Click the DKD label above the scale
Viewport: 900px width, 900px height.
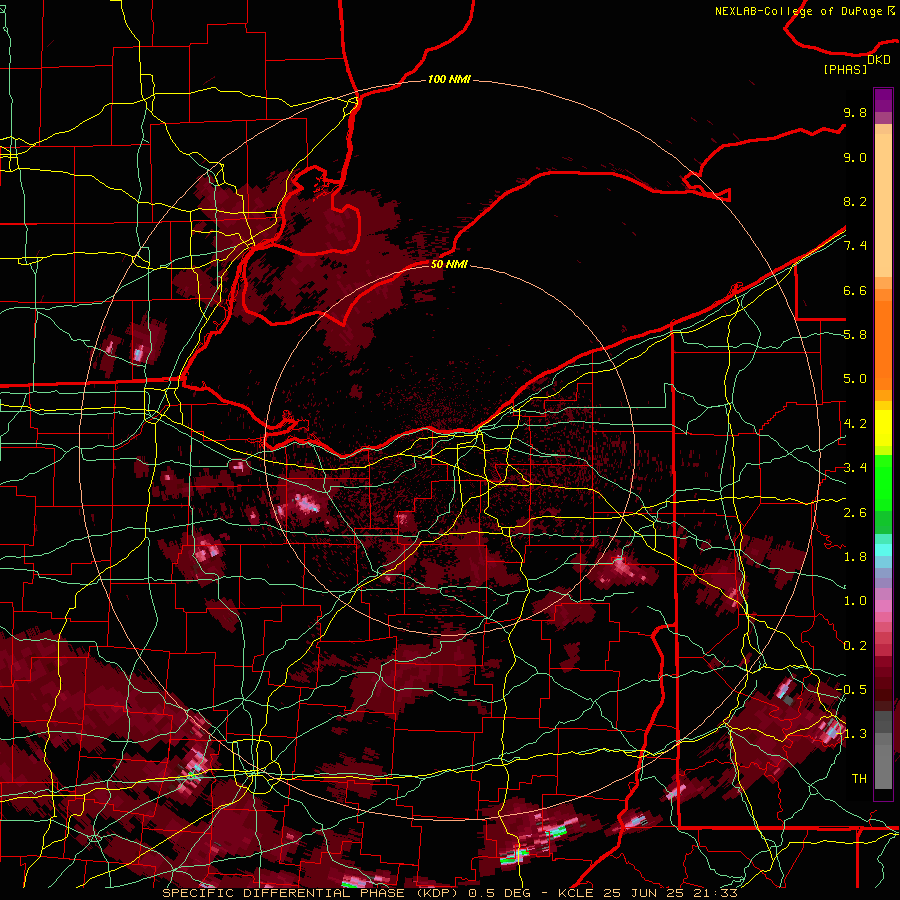click(879, 60)
